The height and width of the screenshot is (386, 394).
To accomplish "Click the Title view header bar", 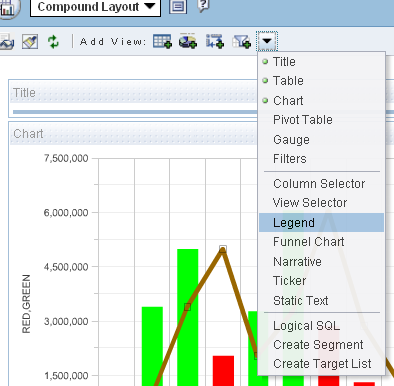I will pos(134,92).
